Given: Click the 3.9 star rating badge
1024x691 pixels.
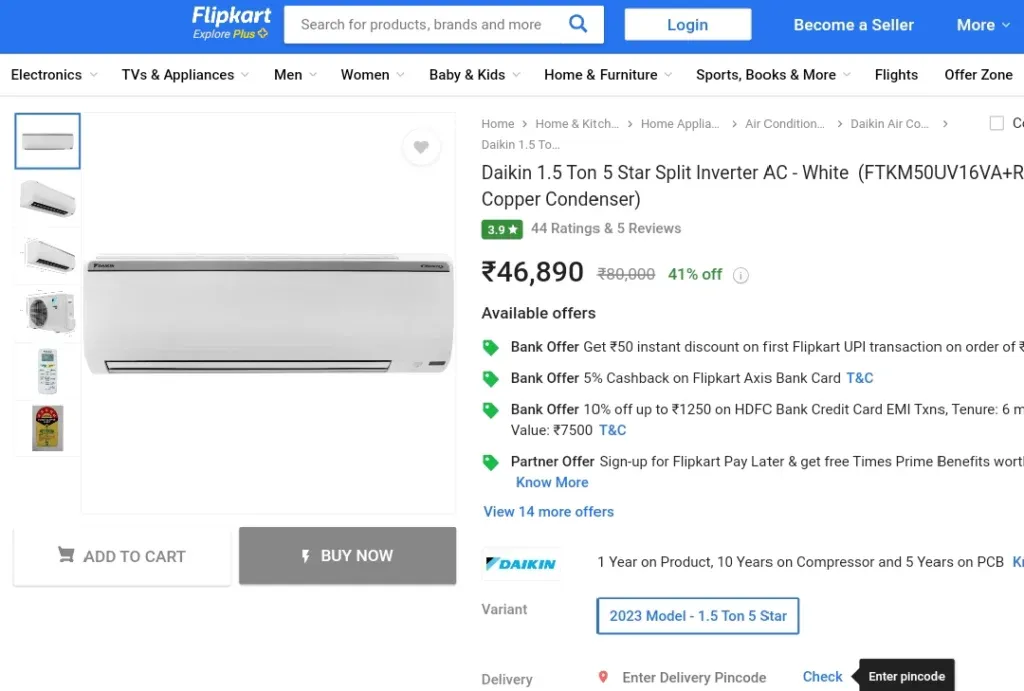Looking at the screenshot, I should 502,229.
